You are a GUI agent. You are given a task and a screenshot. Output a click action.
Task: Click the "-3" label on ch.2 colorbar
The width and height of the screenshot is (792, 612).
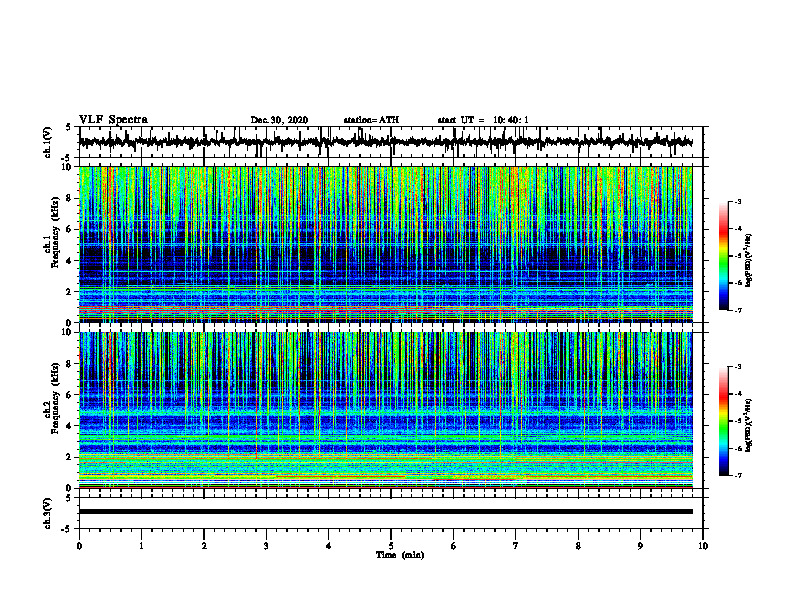click(738, 367)
